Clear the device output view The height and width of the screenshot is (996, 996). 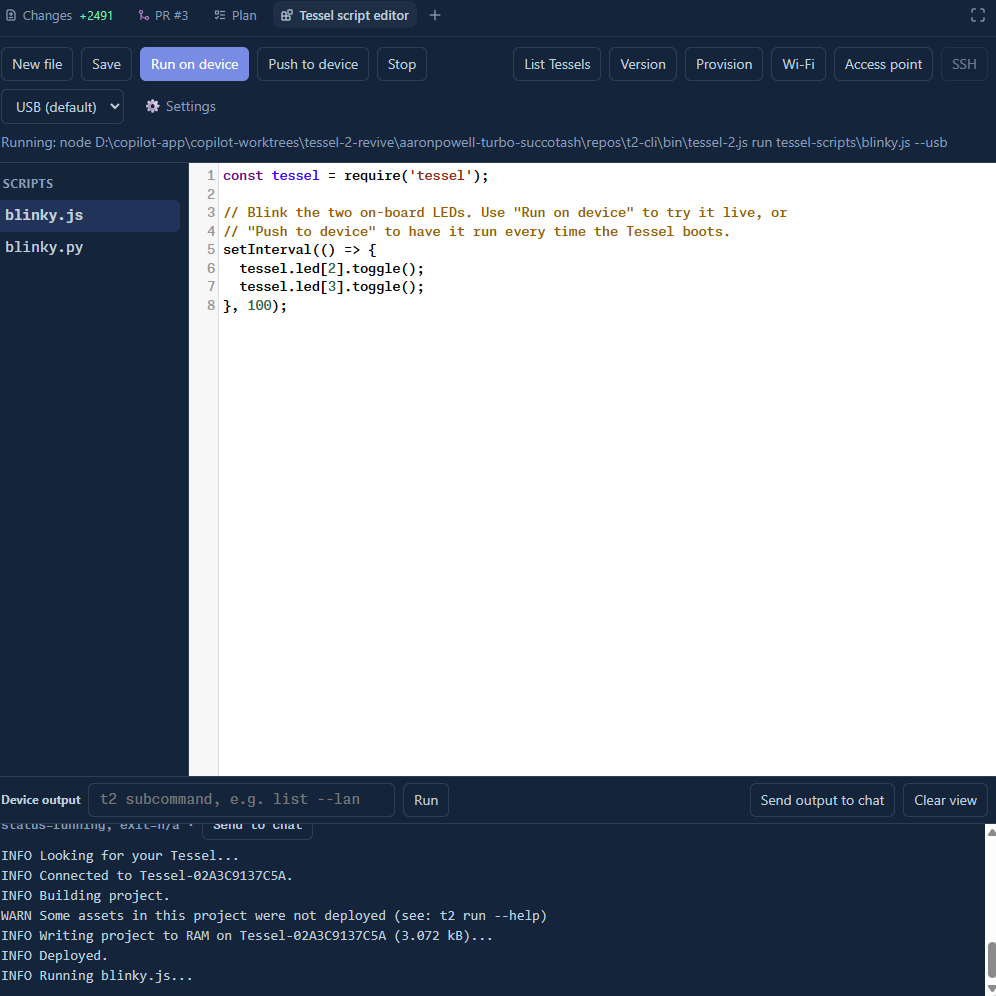pyautogui.click(x=945, y=800)
